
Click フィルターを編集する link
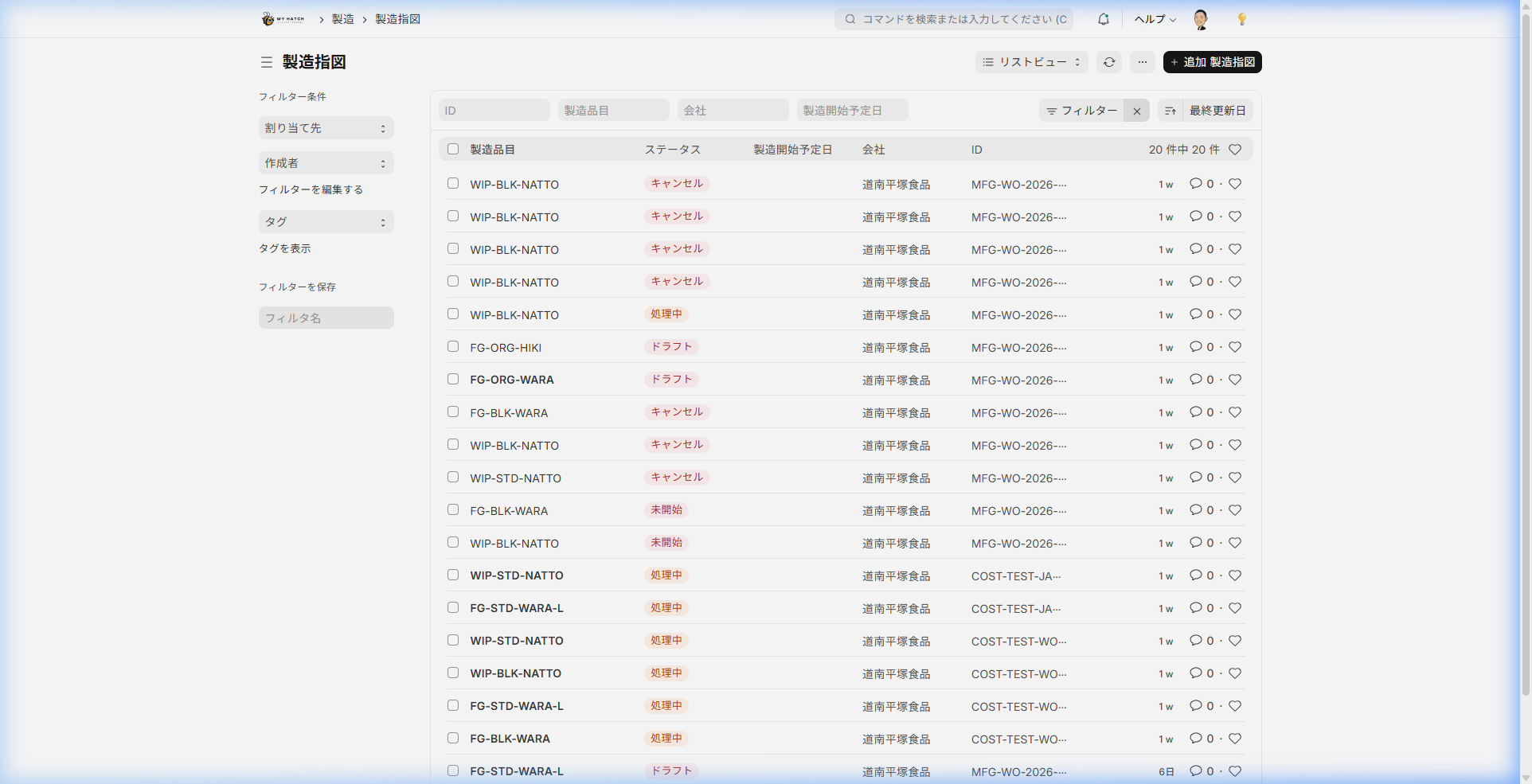(311, 189)
